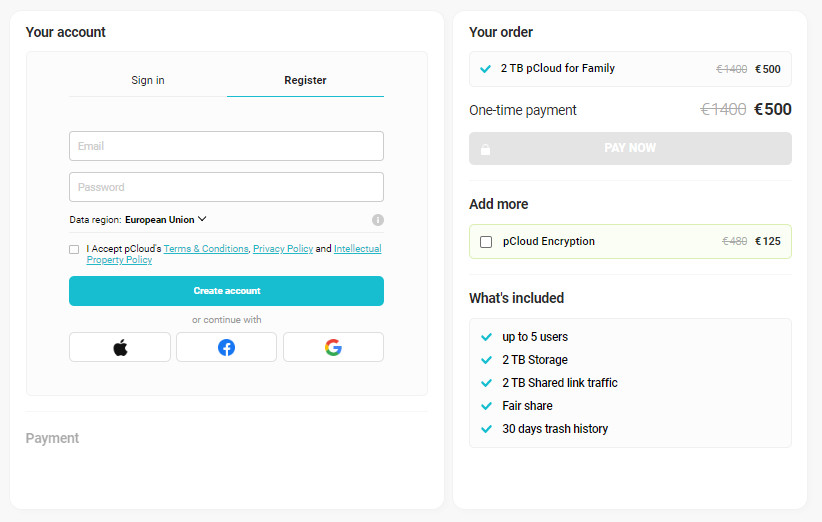The width and height of the screenshot is (822, 522).
Task: Open the Terms & Conditions link
Action: click(206, 249)
